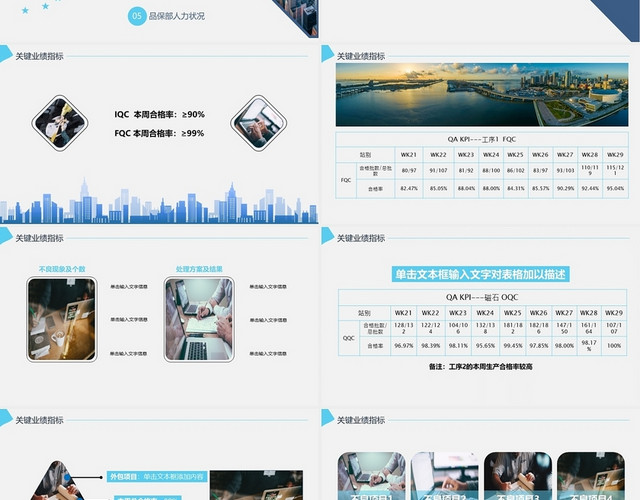Viewport: 640px width, 500px height.
Task: Select the 品保部人力状况 heading text
Action: click(x=177, y=16)
